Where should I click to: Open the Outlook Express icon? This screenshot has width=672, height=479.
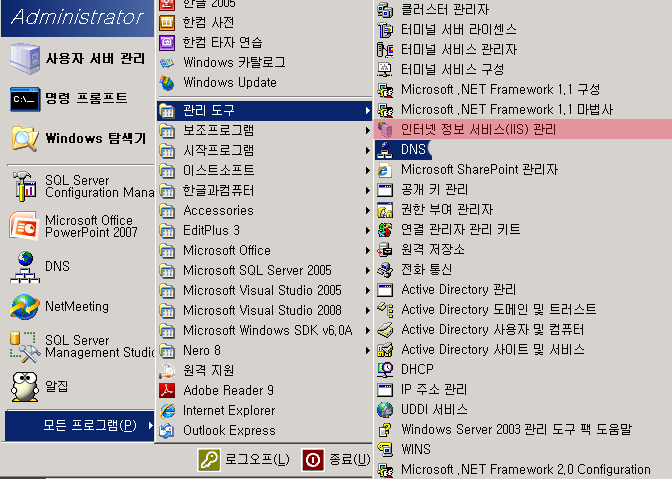click(167, 430)
